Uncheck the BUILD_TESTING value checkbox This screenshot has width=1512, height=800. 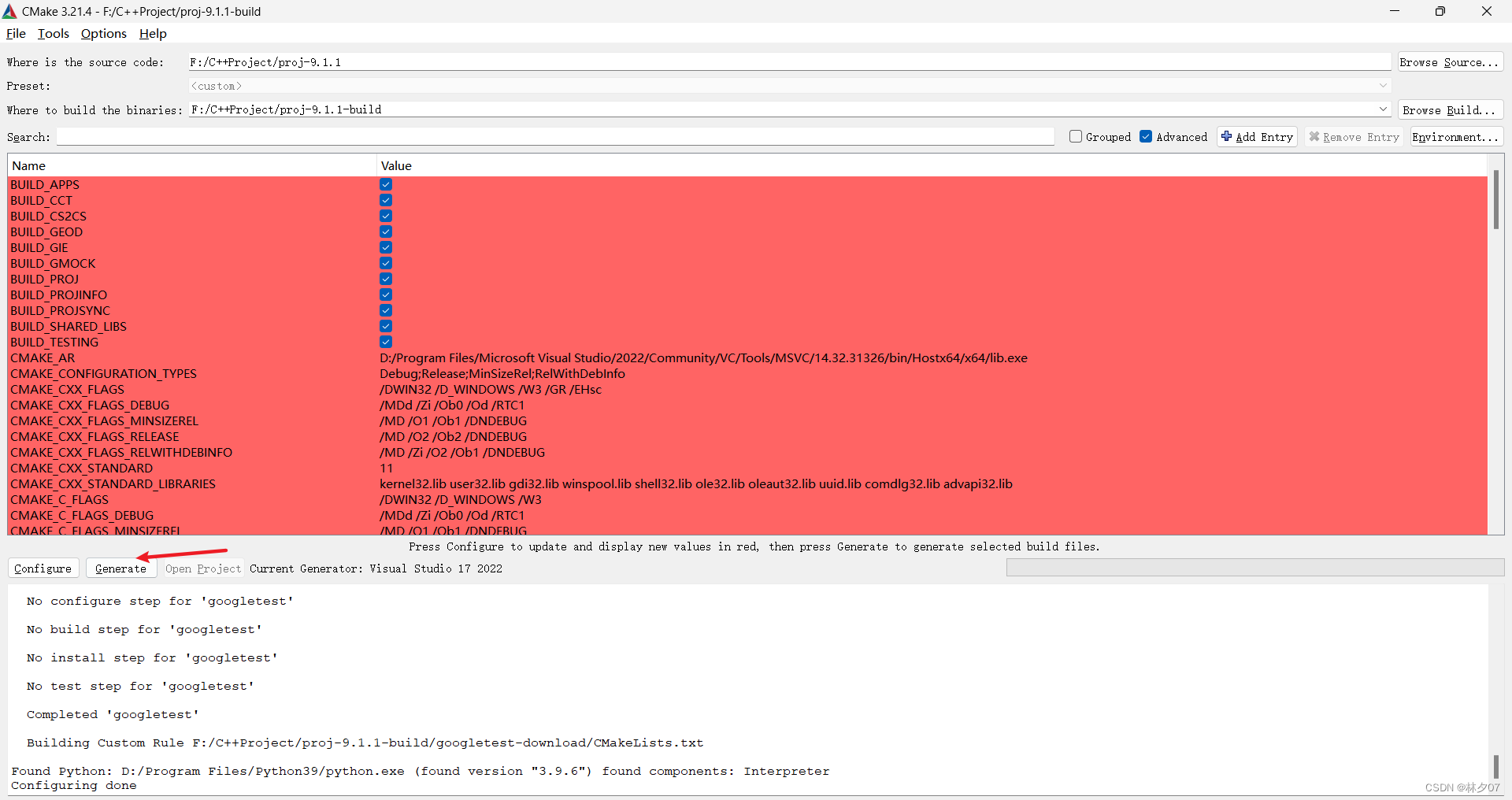(x=385, y=342)
